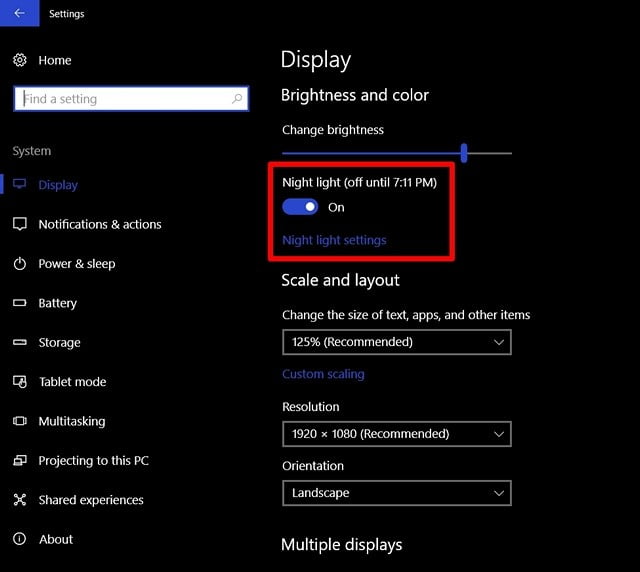
Task: Open the 125% text size dropdown
Action: pos(396,342)
